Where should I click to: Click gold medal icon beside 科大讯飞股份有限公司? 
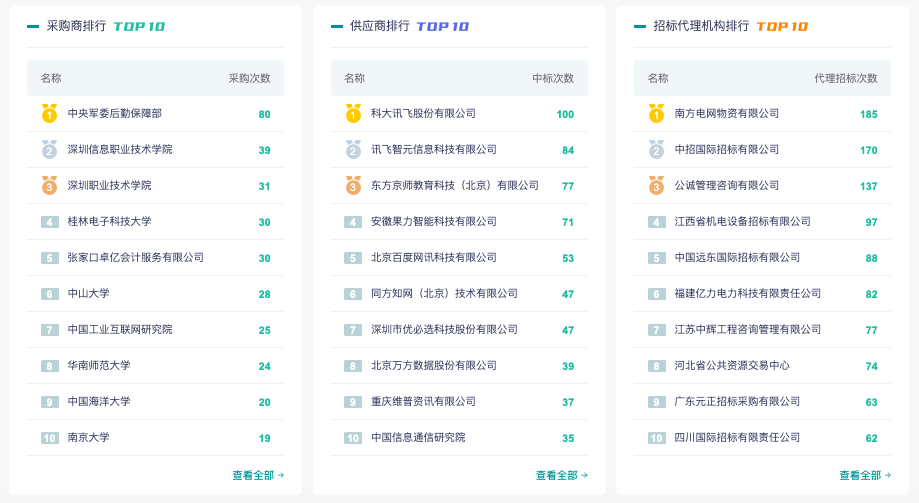[x=353, y=113]
